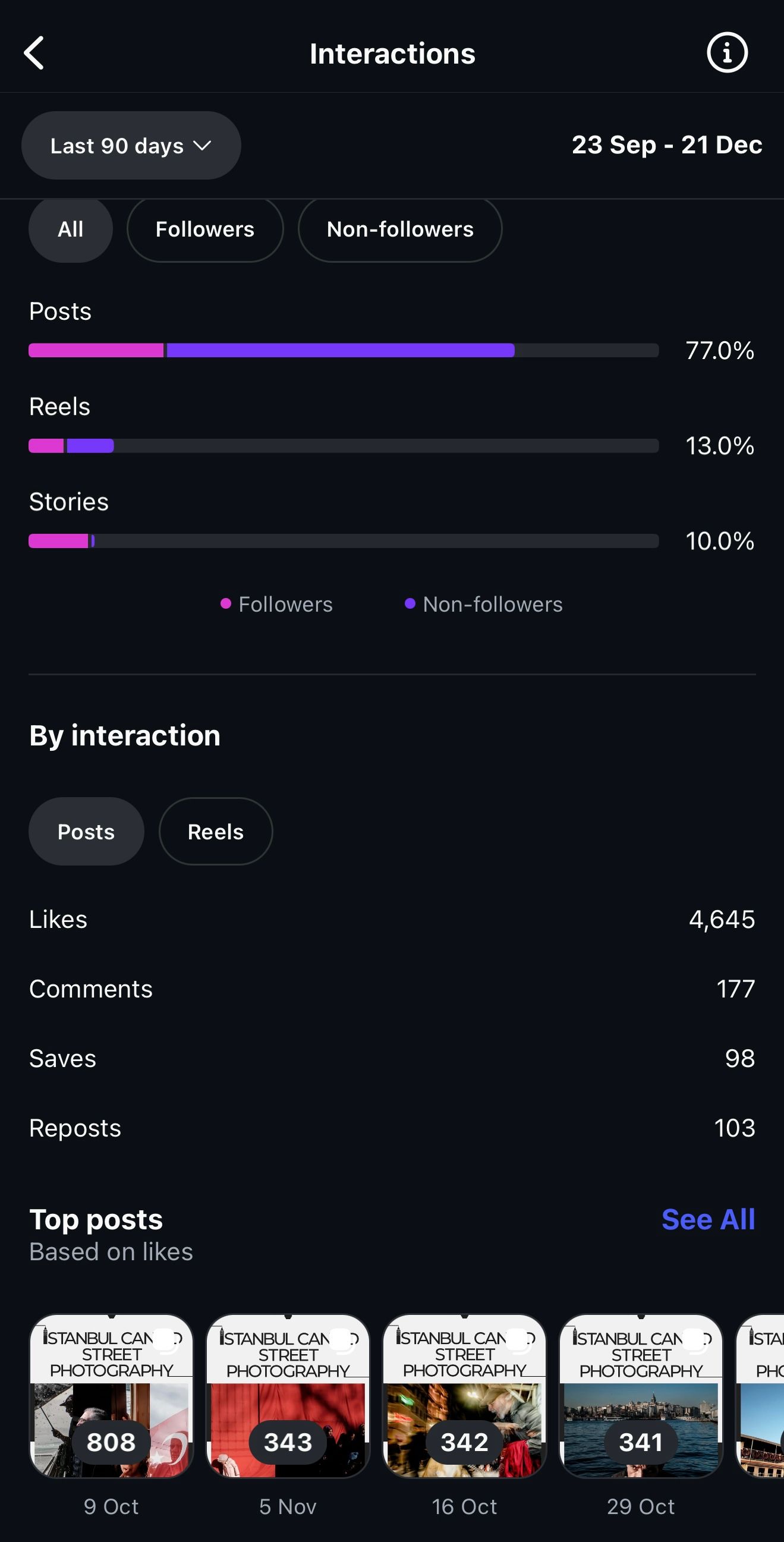Open the Last 90 days dropdown
The image size is (784, 1542).
click(131, 146)
